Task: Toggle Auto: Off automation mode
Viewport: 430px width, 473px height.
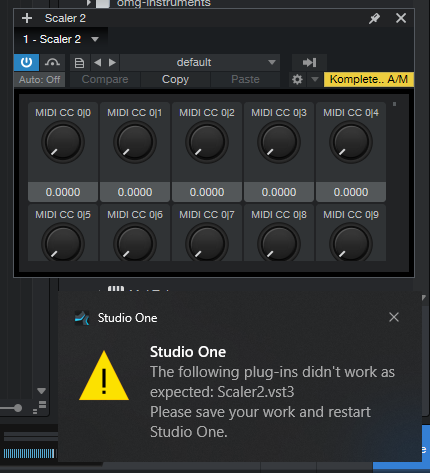Action: pos(39,80)
